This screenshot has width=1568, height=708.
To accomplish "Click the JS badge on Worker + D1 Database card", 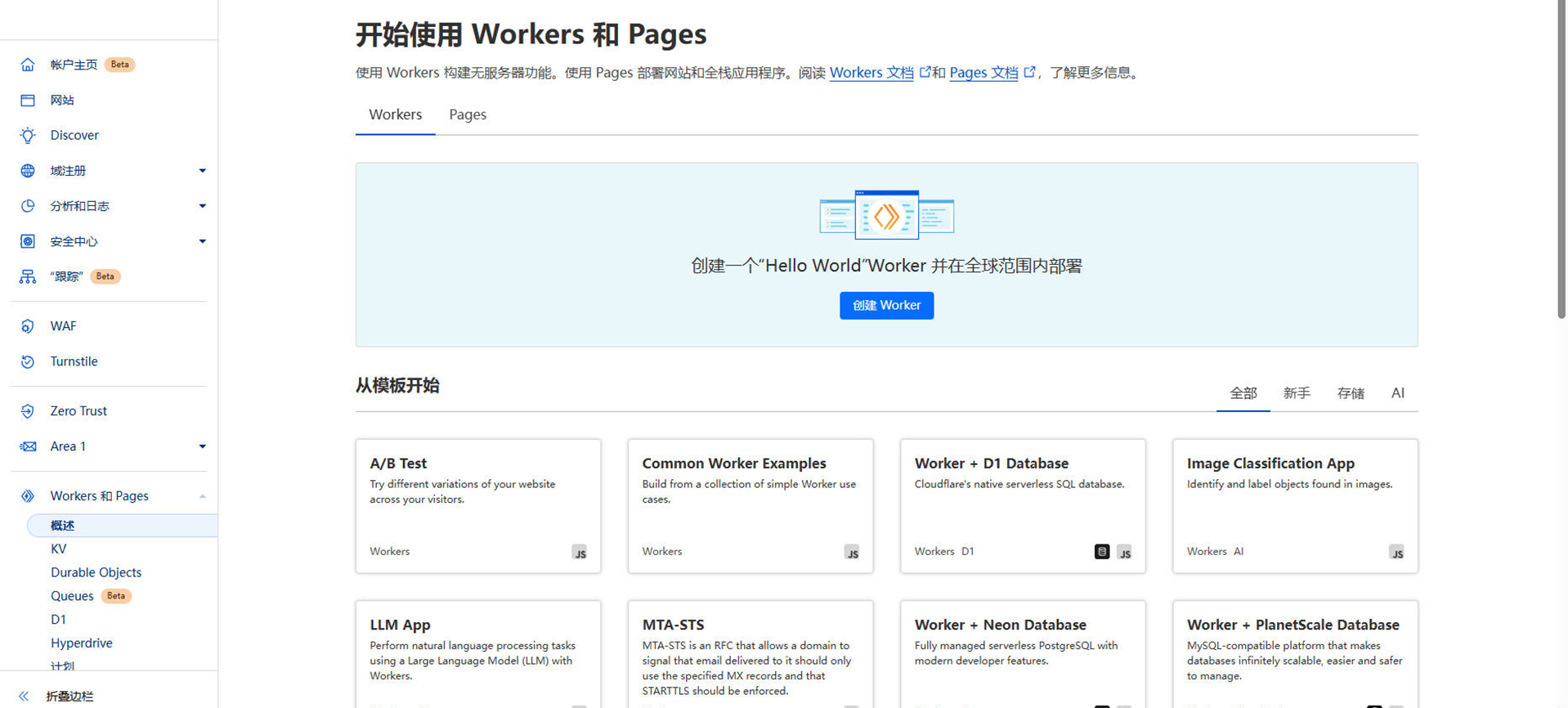I will 1125,553.
